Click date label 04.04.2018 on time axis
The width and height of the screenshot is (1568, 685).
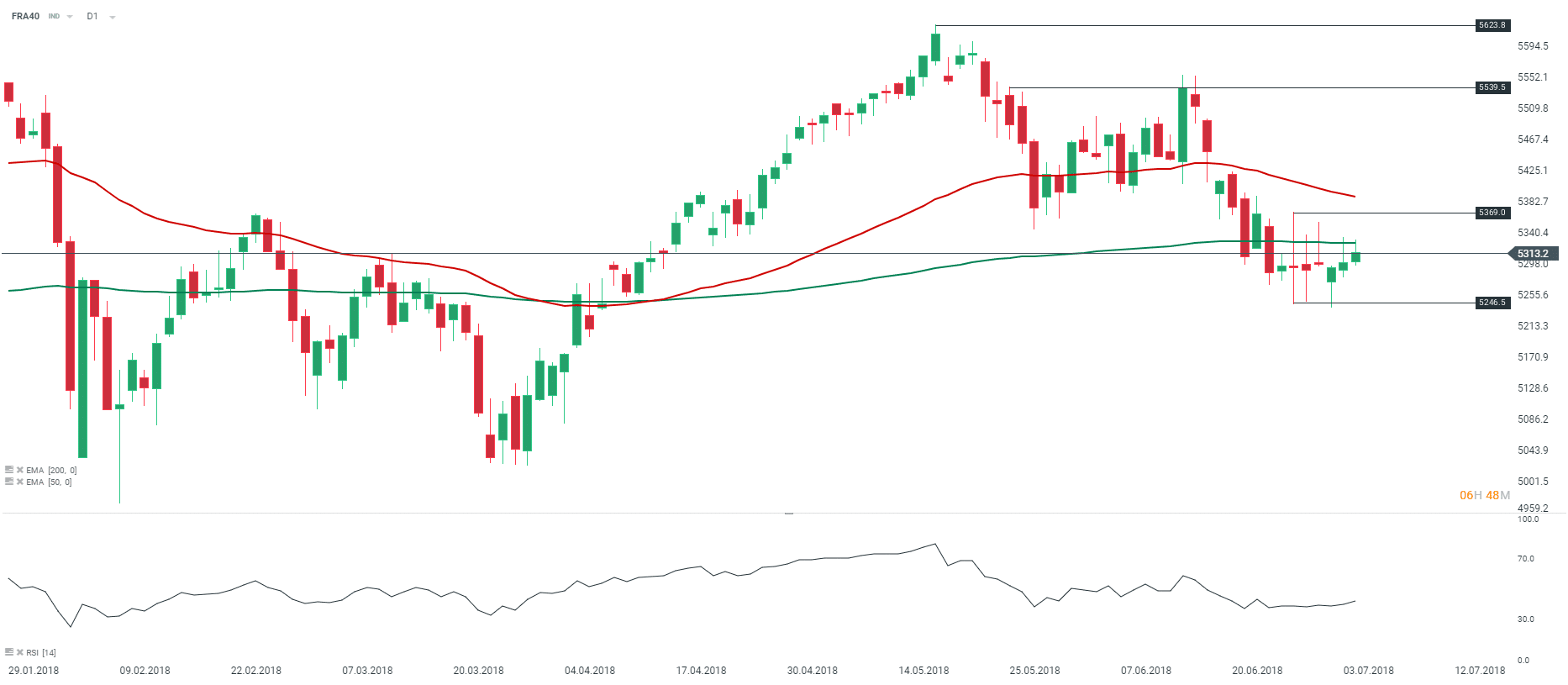590,671
